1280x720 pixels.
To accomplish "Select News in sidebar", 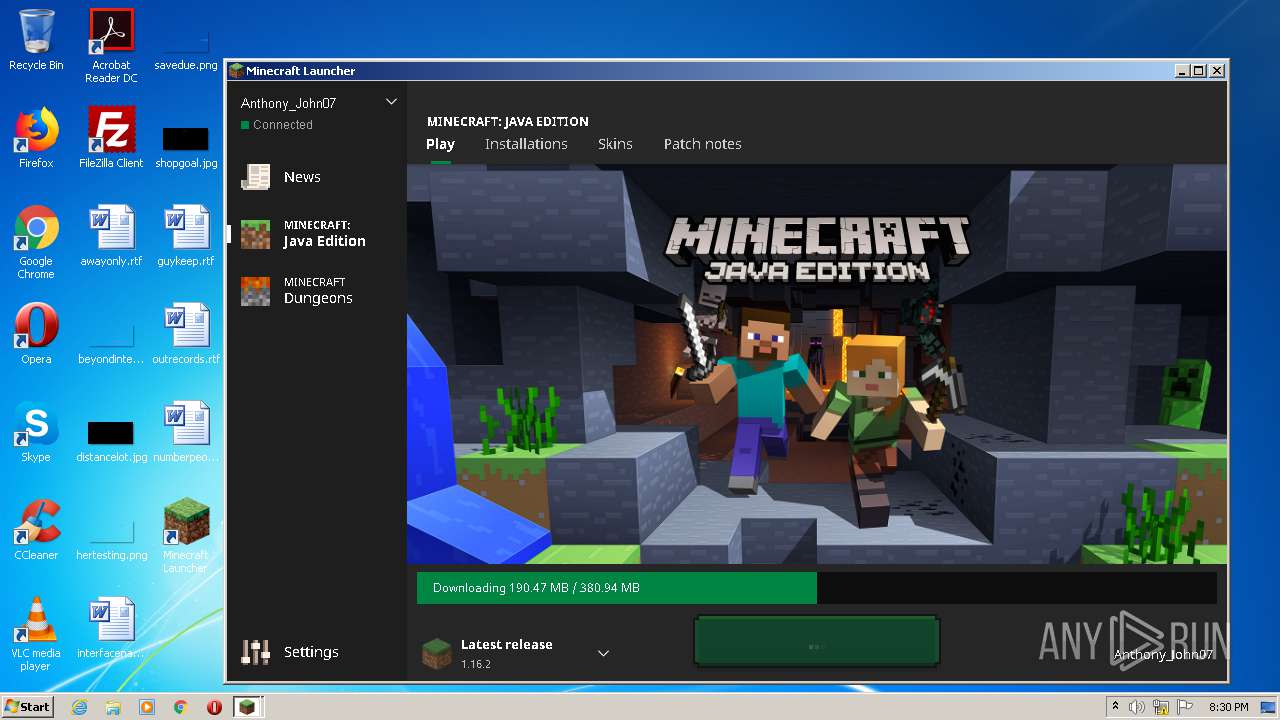I will tap(302, 177).
